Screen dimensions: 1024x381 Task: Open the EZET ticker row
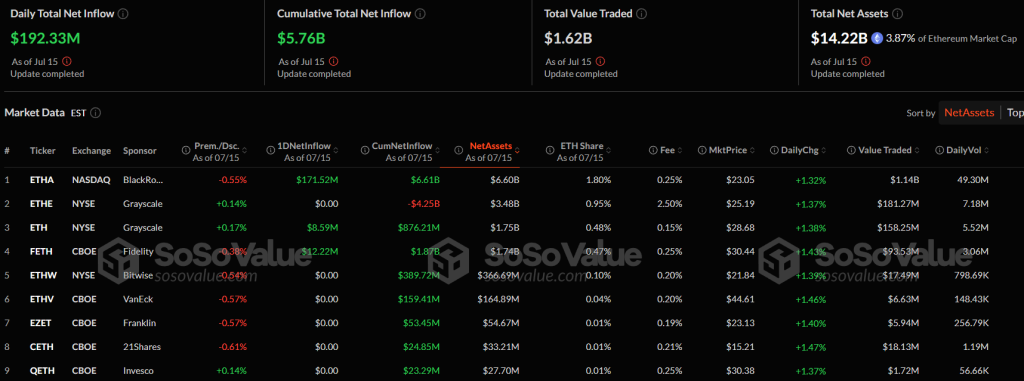[x=40, y=323]
